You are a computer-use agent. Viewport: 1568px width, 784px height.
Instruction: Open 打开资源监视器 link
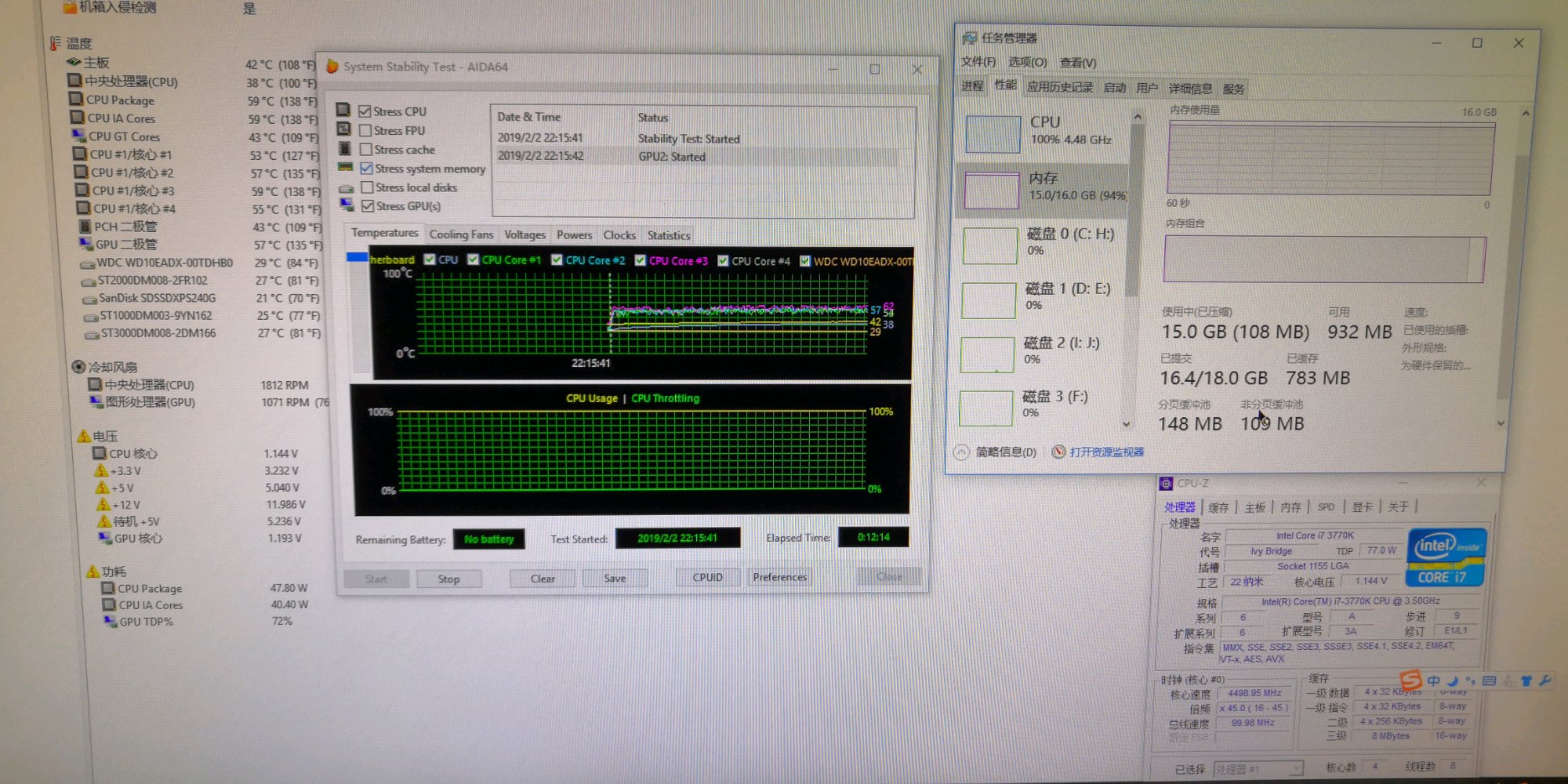[x=1106, y=452]
